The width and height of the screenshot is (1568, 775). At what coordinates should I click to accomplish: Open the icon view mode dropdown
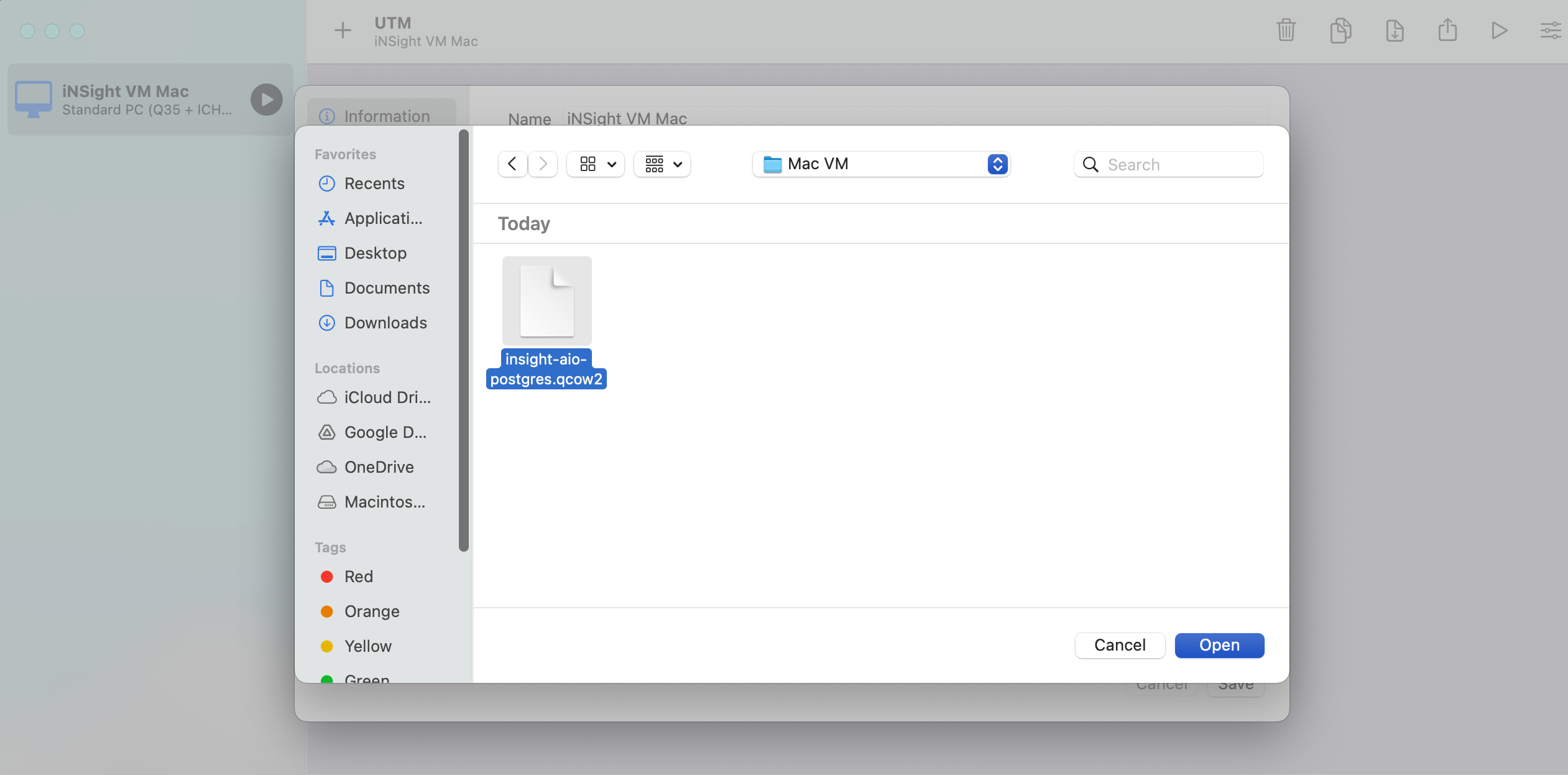pos(596,164)
